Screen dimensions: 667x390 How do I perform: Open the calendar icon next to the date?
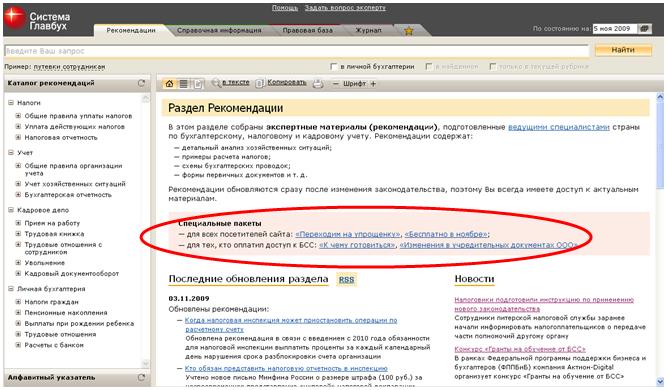pyautogui.click(x=645, y=29)
